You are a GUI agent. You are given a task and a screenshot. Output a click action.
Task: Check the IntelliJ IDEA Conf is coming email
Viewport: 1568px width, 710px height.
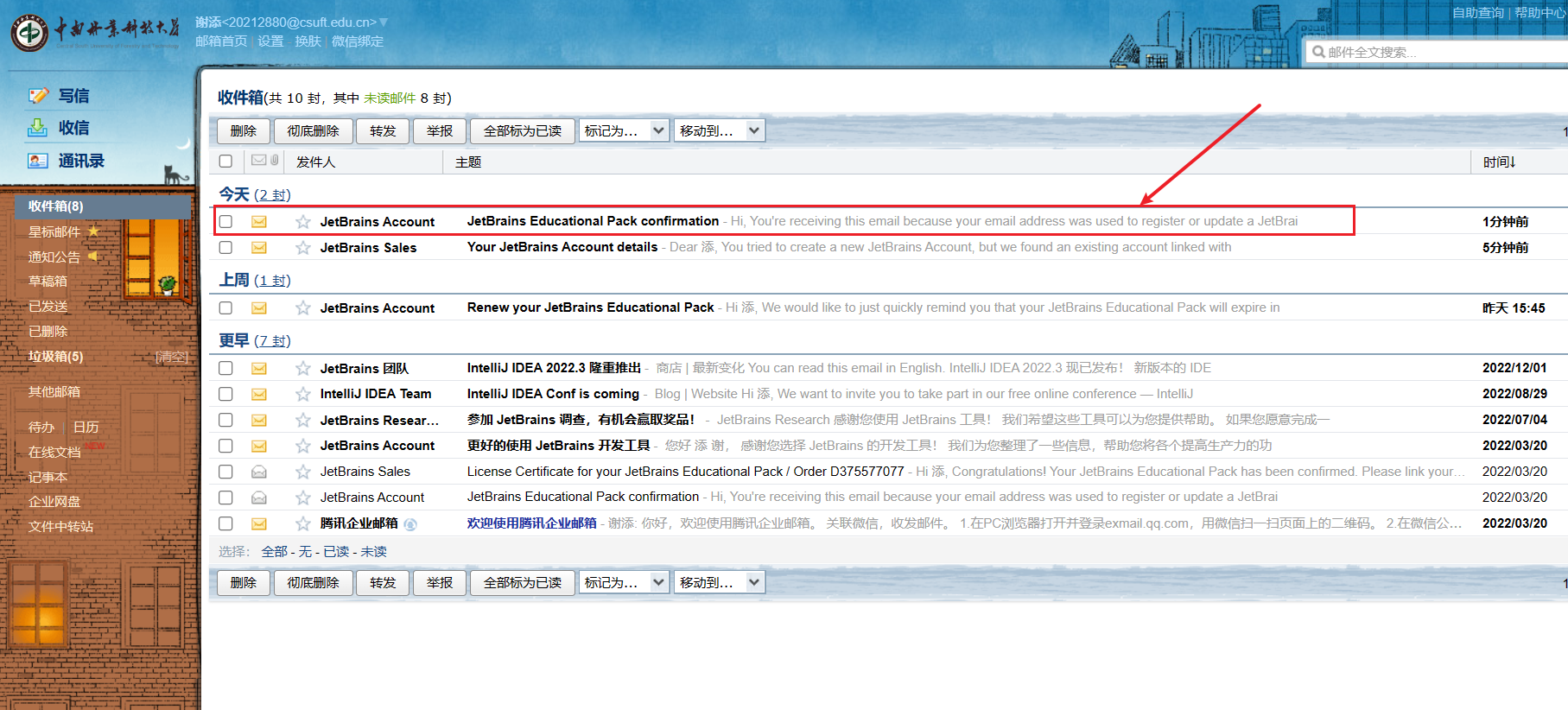226,395
